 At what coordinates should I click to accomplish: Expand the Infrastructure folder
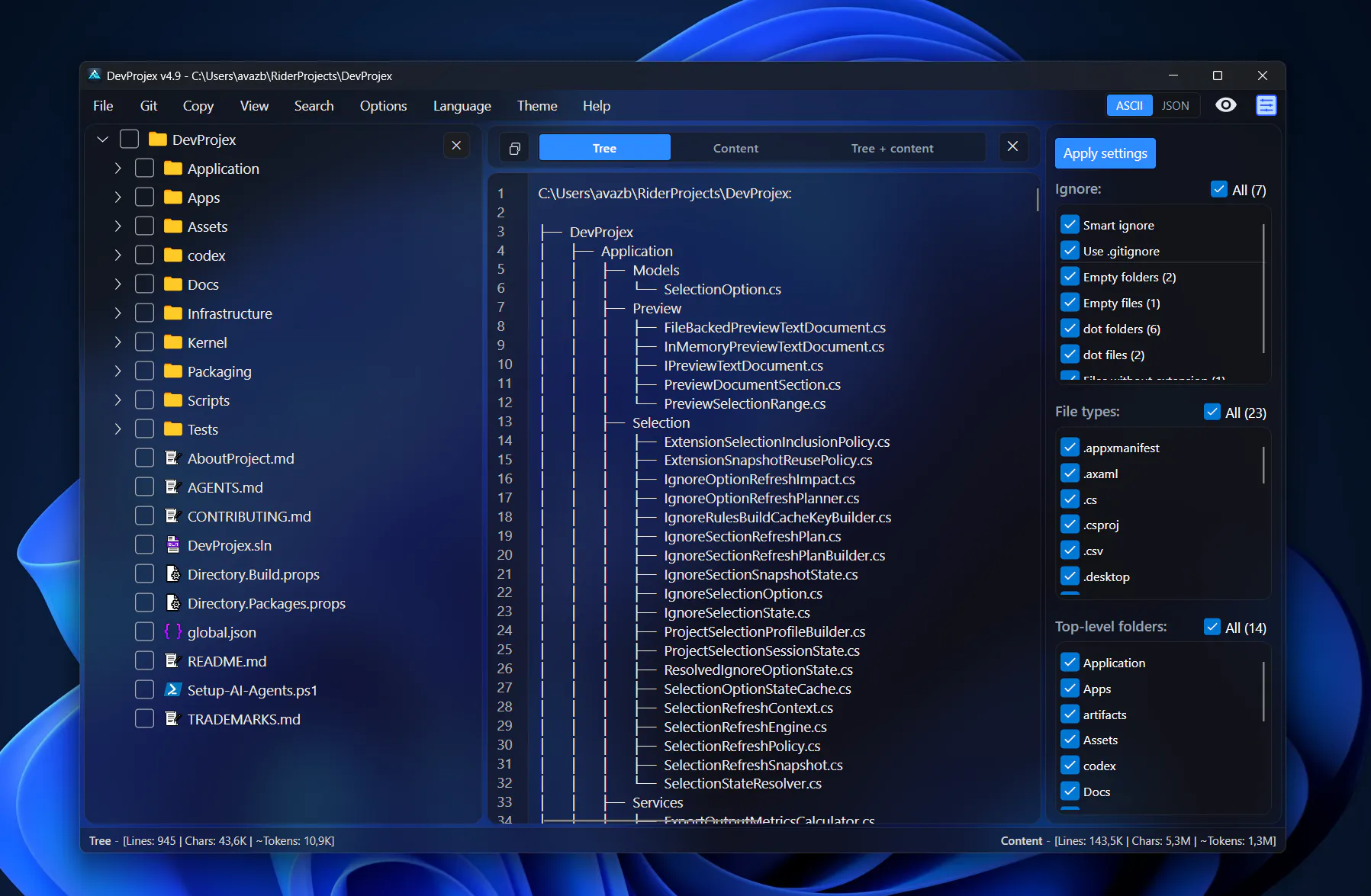pos(117,313)
